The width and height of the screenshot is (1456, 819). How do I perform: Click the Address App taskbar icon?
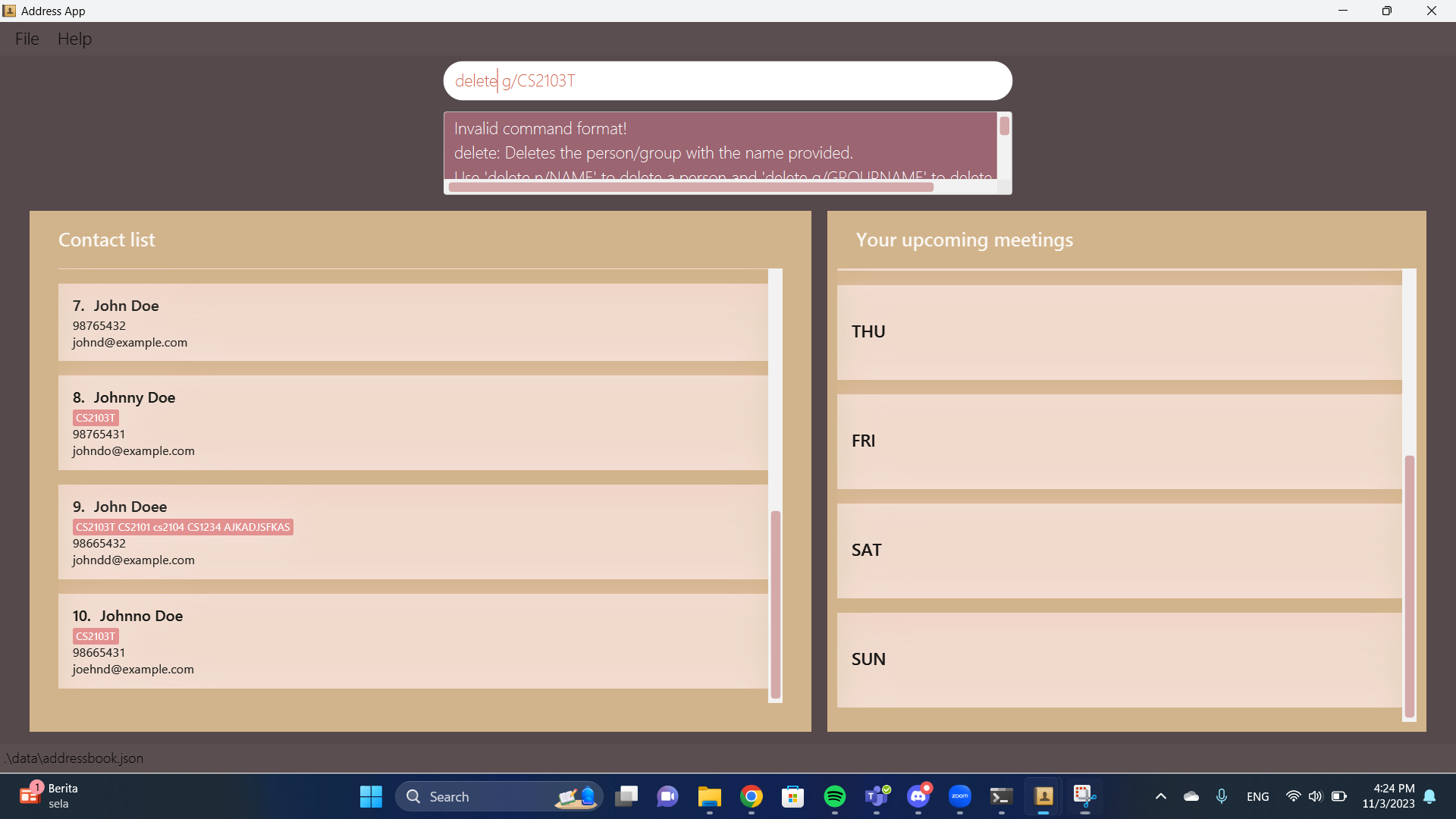tap(1043, 796)
